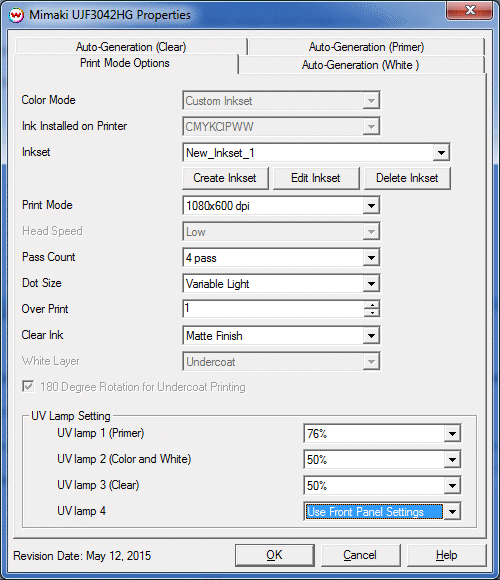
Task: Expand the Print Mode dropdown
Action: 371,206
